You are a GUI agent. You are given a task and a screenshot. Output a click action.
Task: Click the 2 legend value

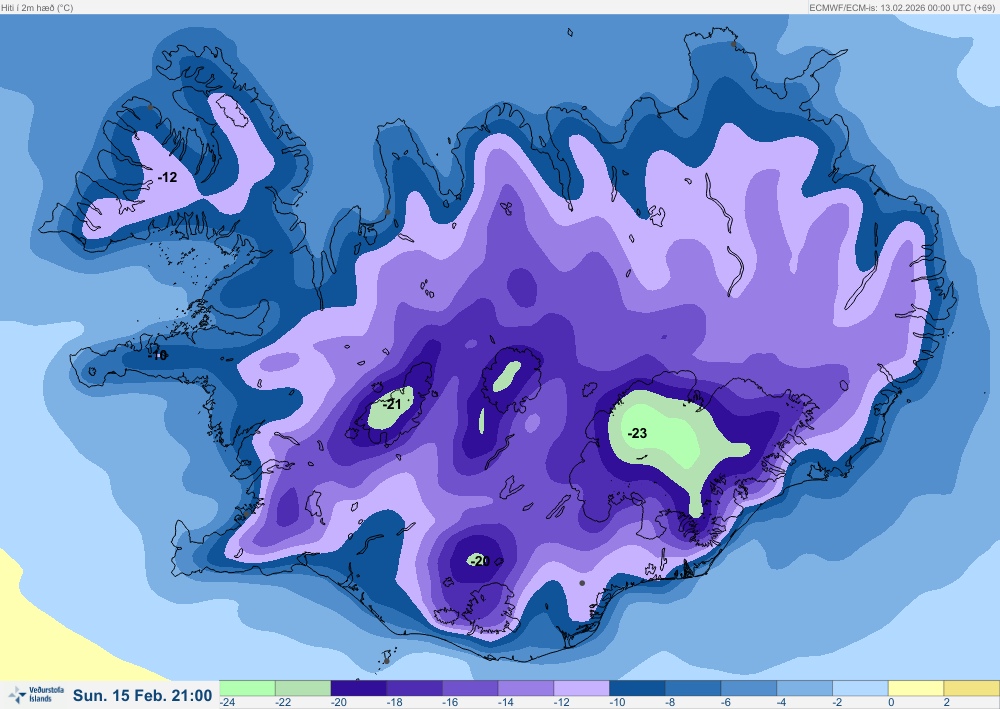(947, 703)
